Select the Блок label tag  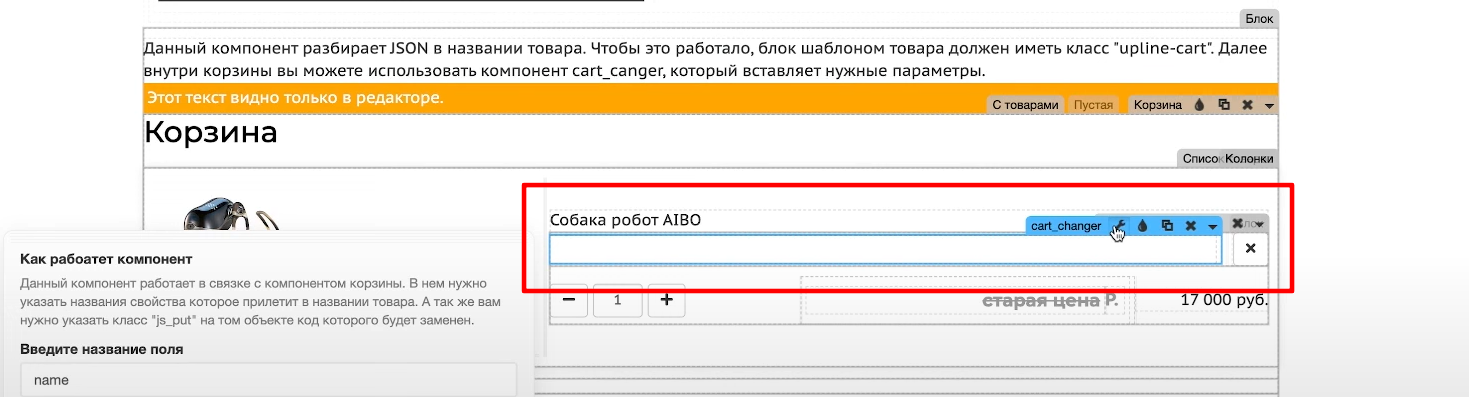tap(1259, 18)
